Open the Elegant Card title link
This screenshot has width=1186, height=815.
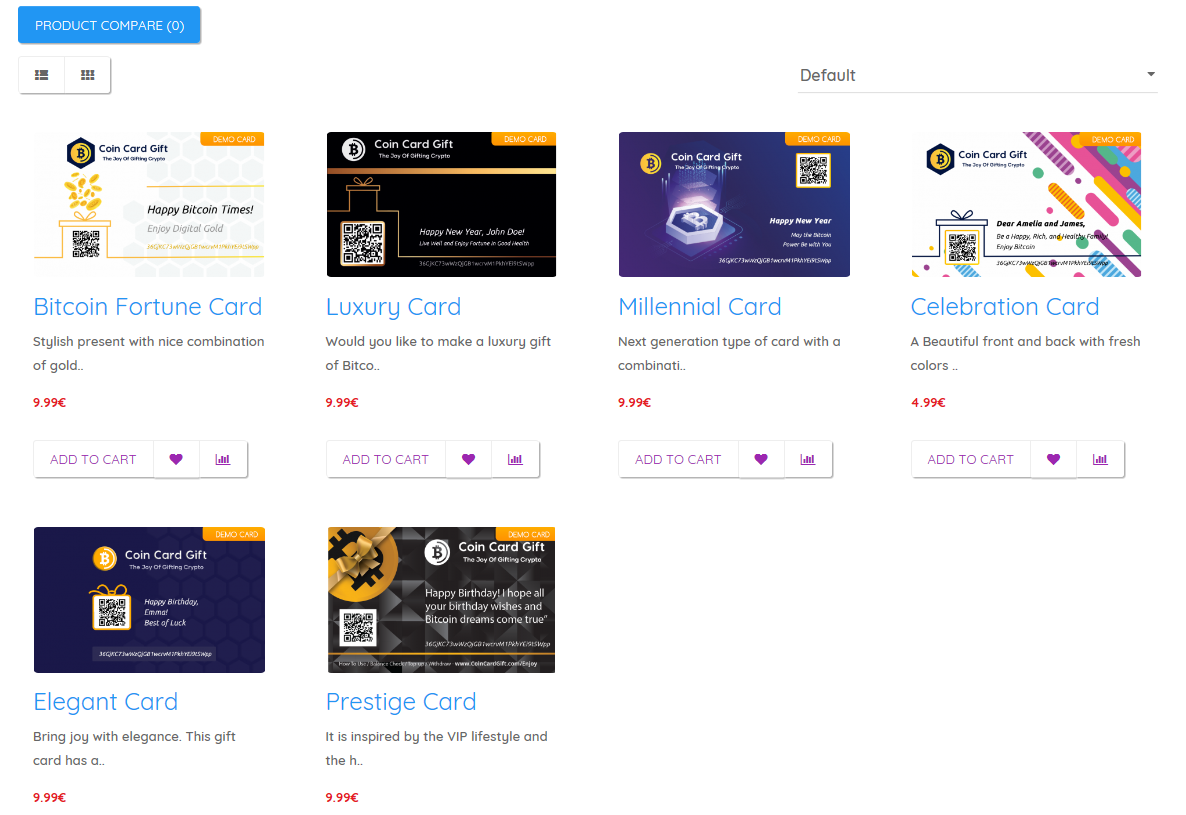pos(106,702)
